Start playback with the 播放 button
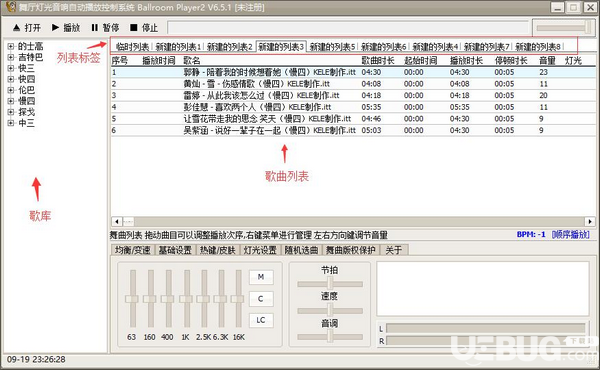The height and width of the screenshot is (370, 600). (66, 28)
